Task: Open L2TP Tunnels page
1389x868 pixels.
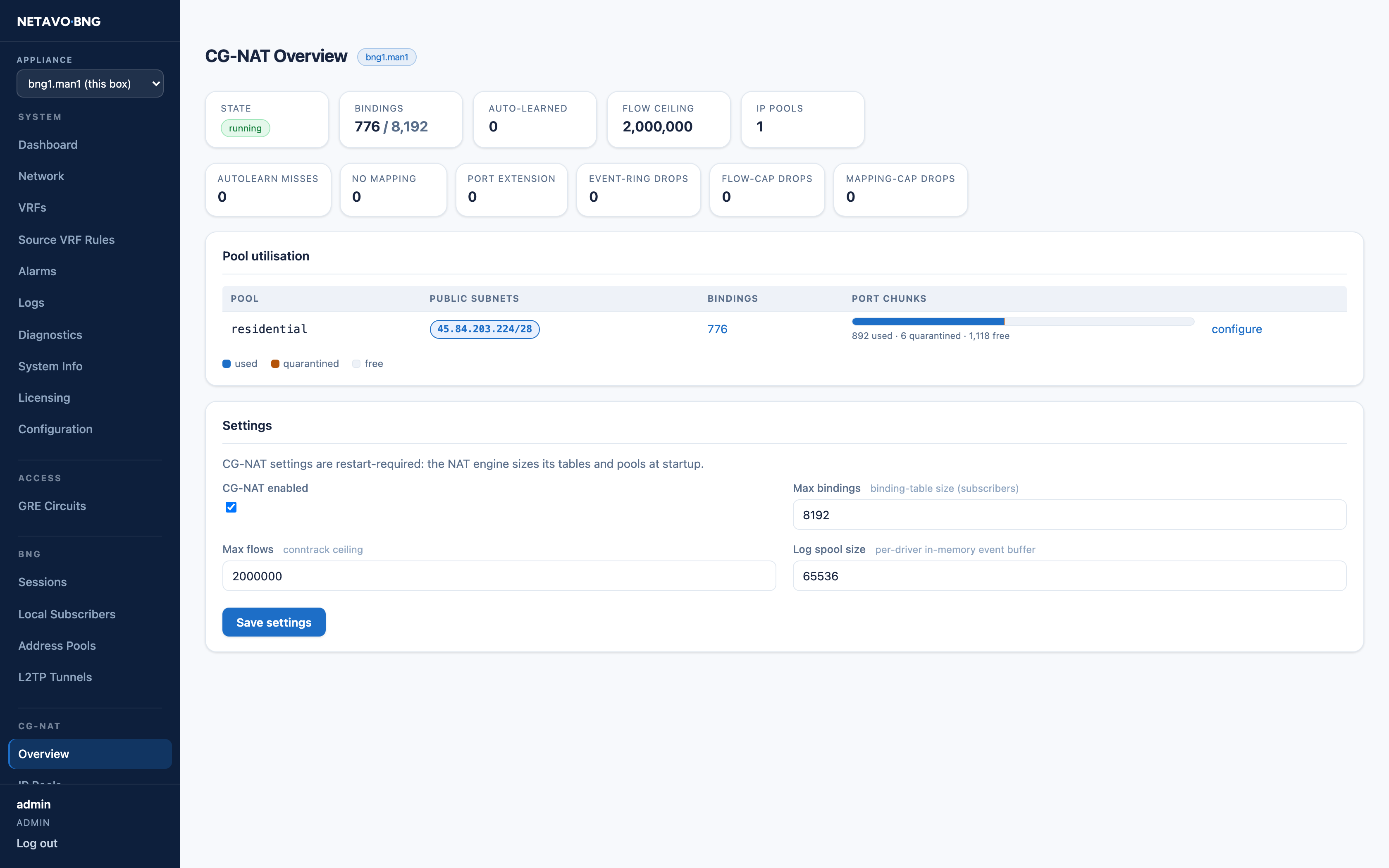Action: (x=55, y=677)
